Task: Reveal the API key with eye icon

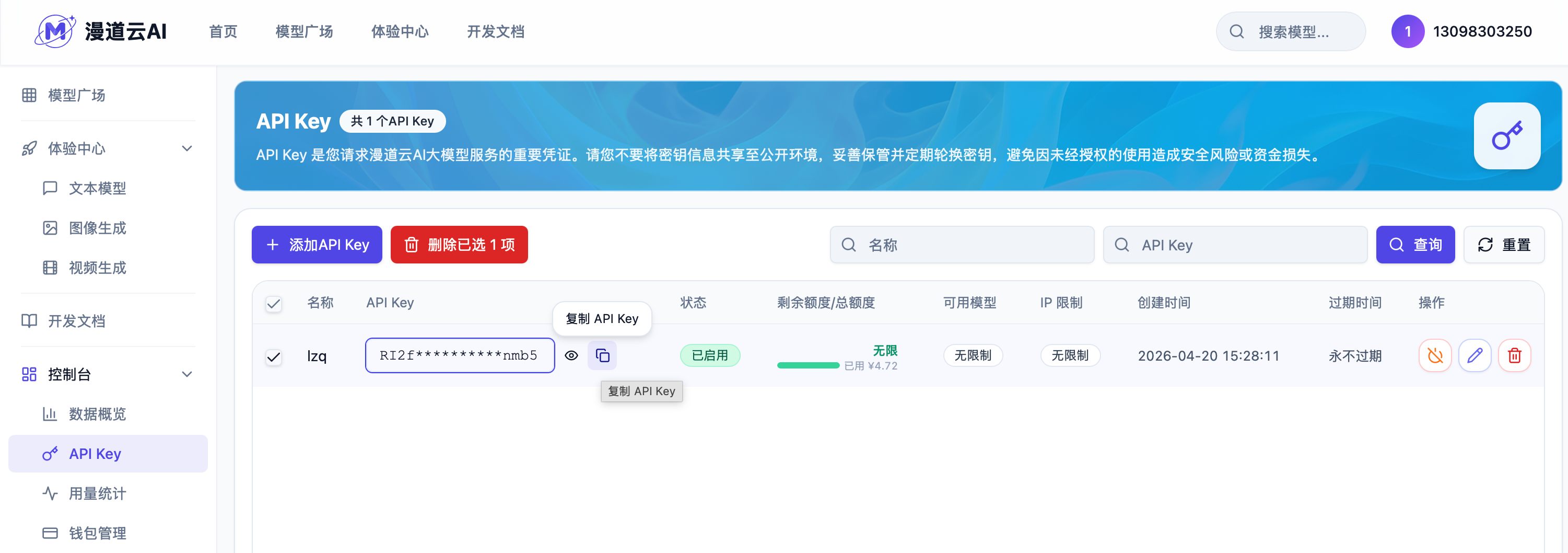Action: coord(571,355)
